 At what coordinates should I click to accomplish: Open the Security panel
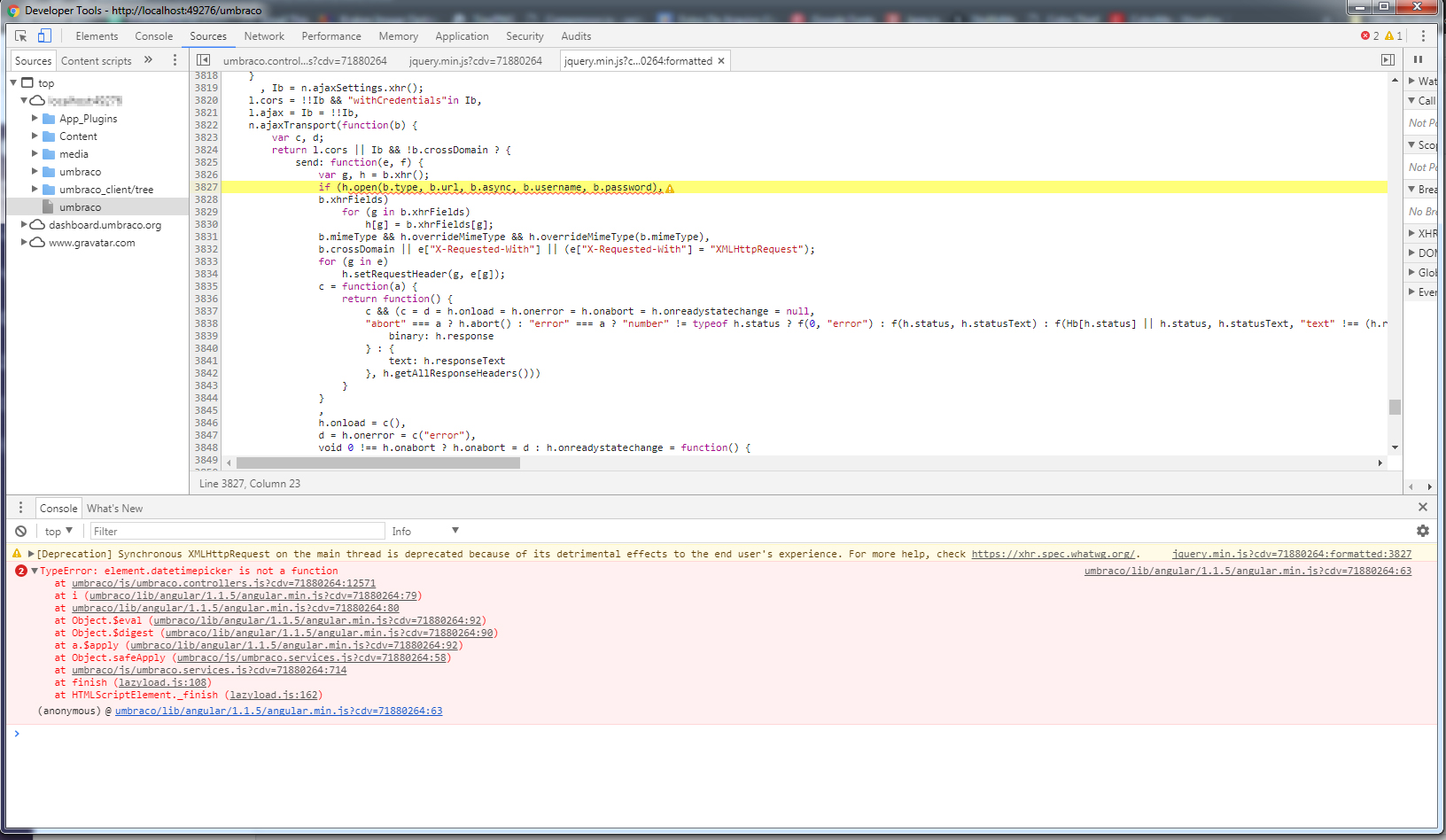525,36
